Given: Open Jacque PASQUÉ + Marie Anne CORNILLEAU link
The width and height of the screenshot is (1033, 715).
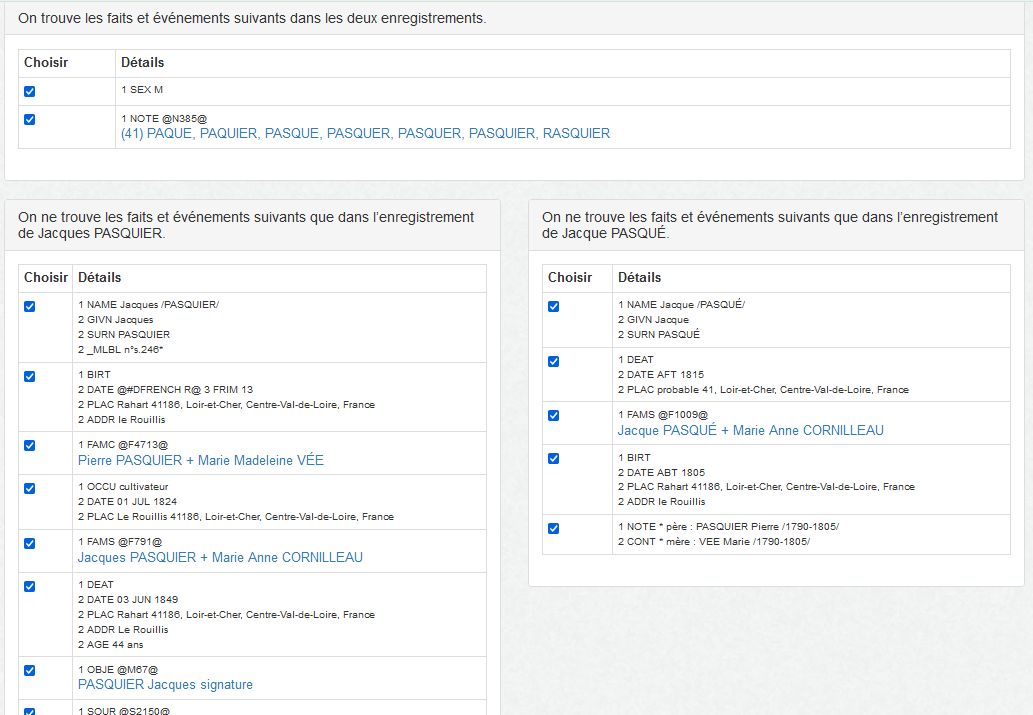Looking at the screenshot, I should pyautogui.click(x=750, y=430).
